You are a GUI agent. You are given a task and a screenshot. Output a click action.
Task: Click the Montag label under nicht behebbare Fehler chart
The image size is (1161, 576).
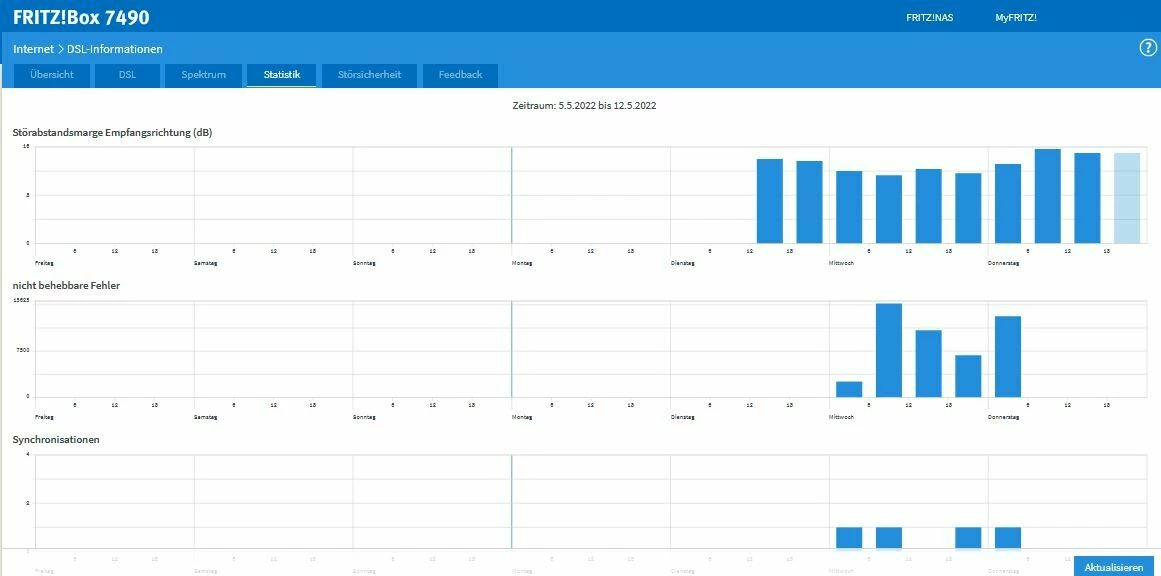coord(521,417)
